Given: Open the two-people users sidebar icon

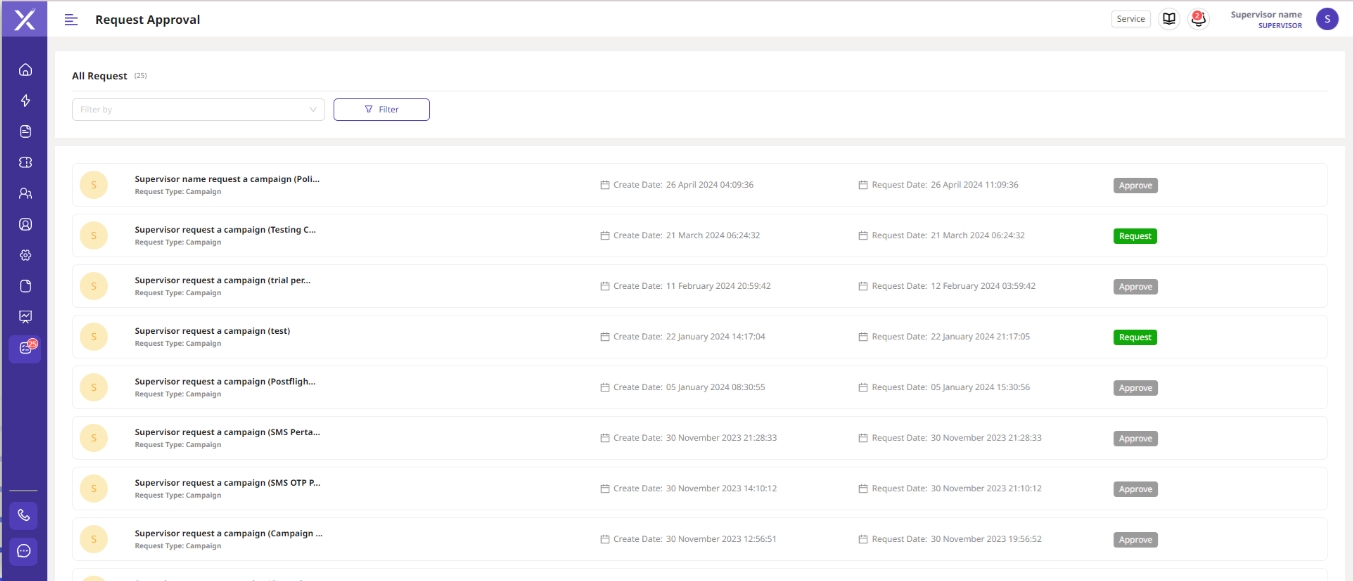Looking at the screenshot, I should (25, 193).
